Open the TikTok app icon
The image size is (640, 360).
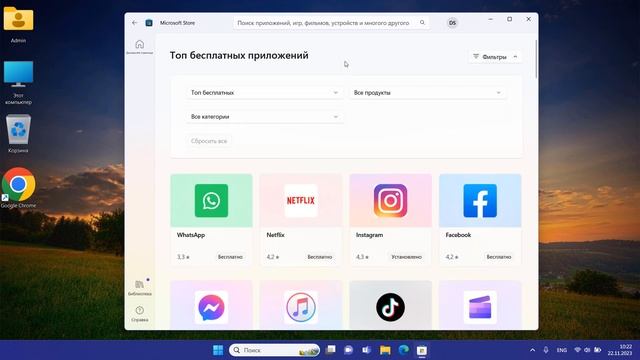391,307
